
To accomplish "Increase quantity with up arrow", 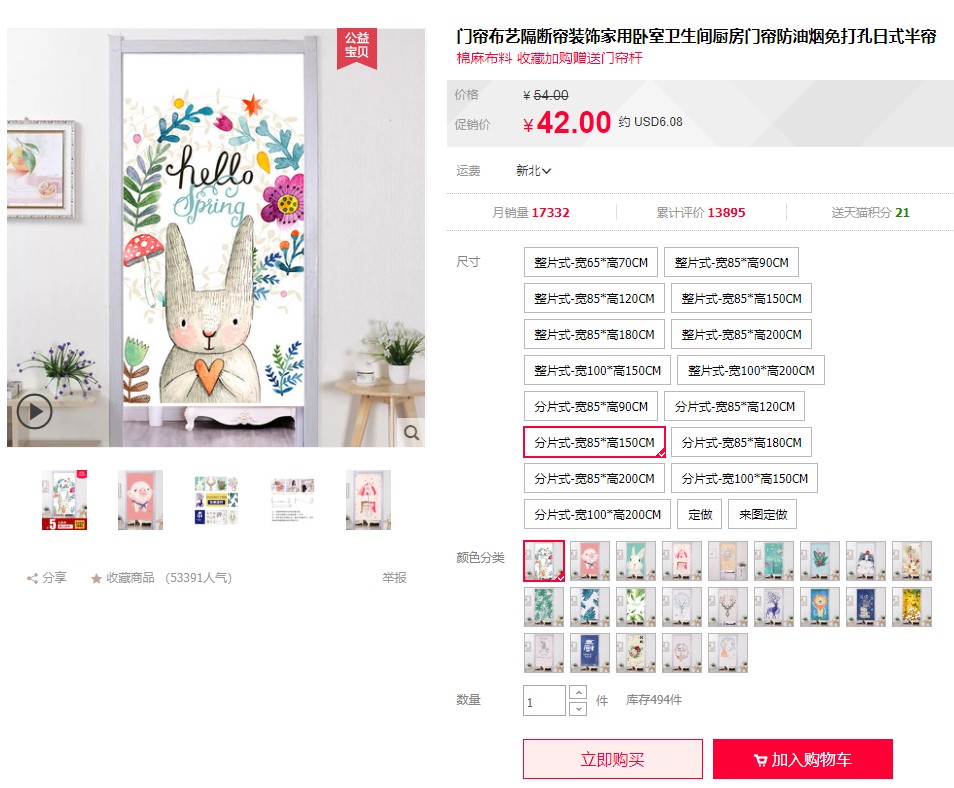I will [578, 692].
